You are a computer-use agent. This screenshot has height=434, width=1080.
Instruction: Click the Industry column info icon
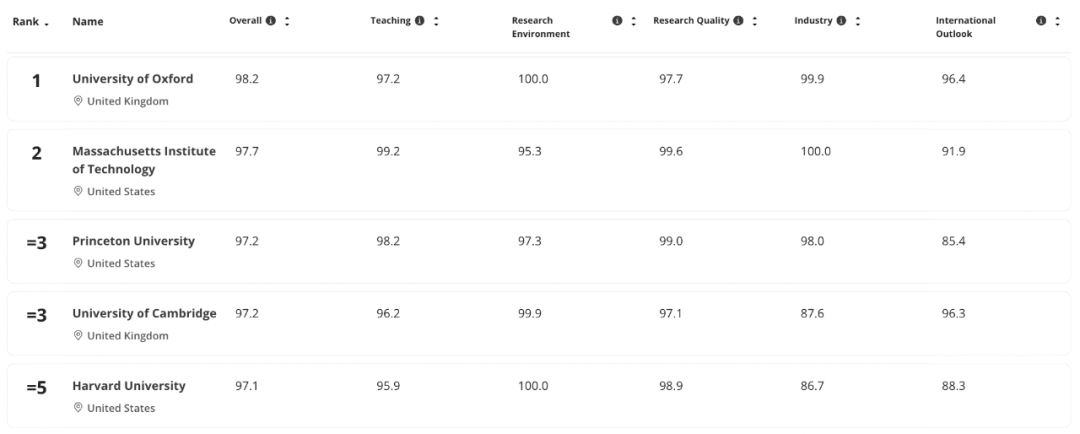pyautogui.click(x=842, y=21)
